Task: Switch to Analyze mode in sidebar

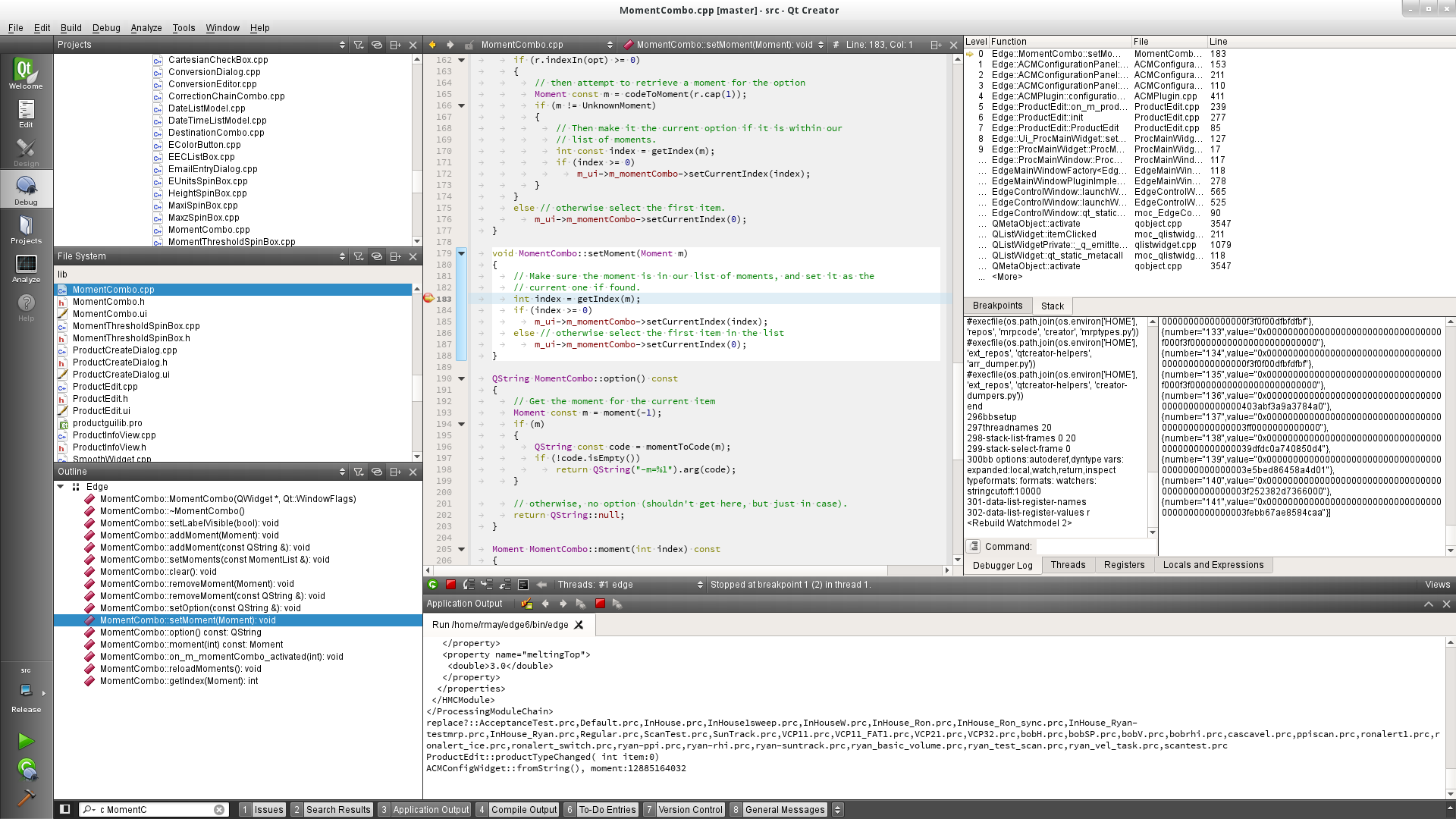Action: point(26,268)
